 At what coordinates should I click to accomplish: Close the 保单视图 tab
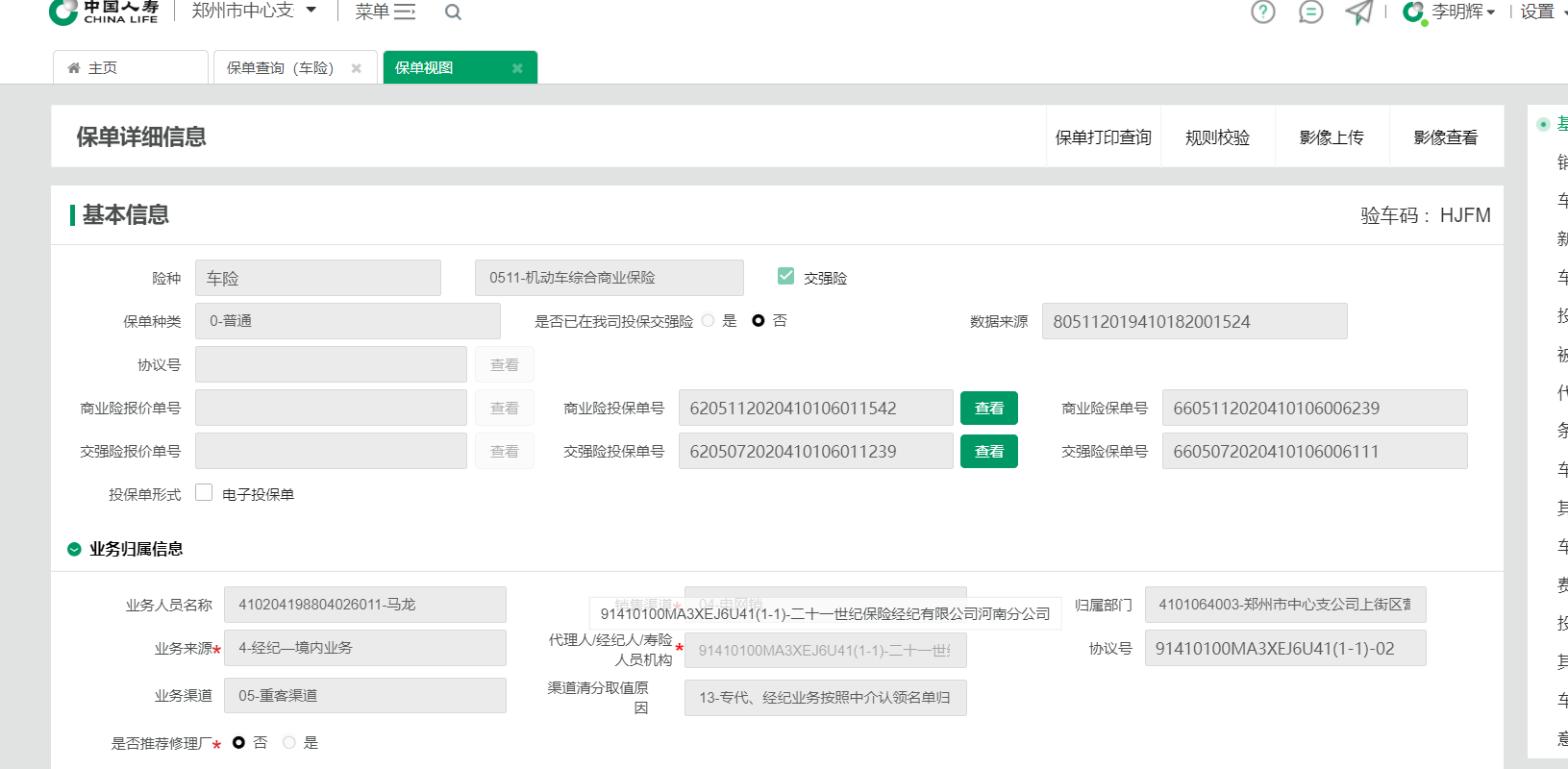[x=517, y=68]
